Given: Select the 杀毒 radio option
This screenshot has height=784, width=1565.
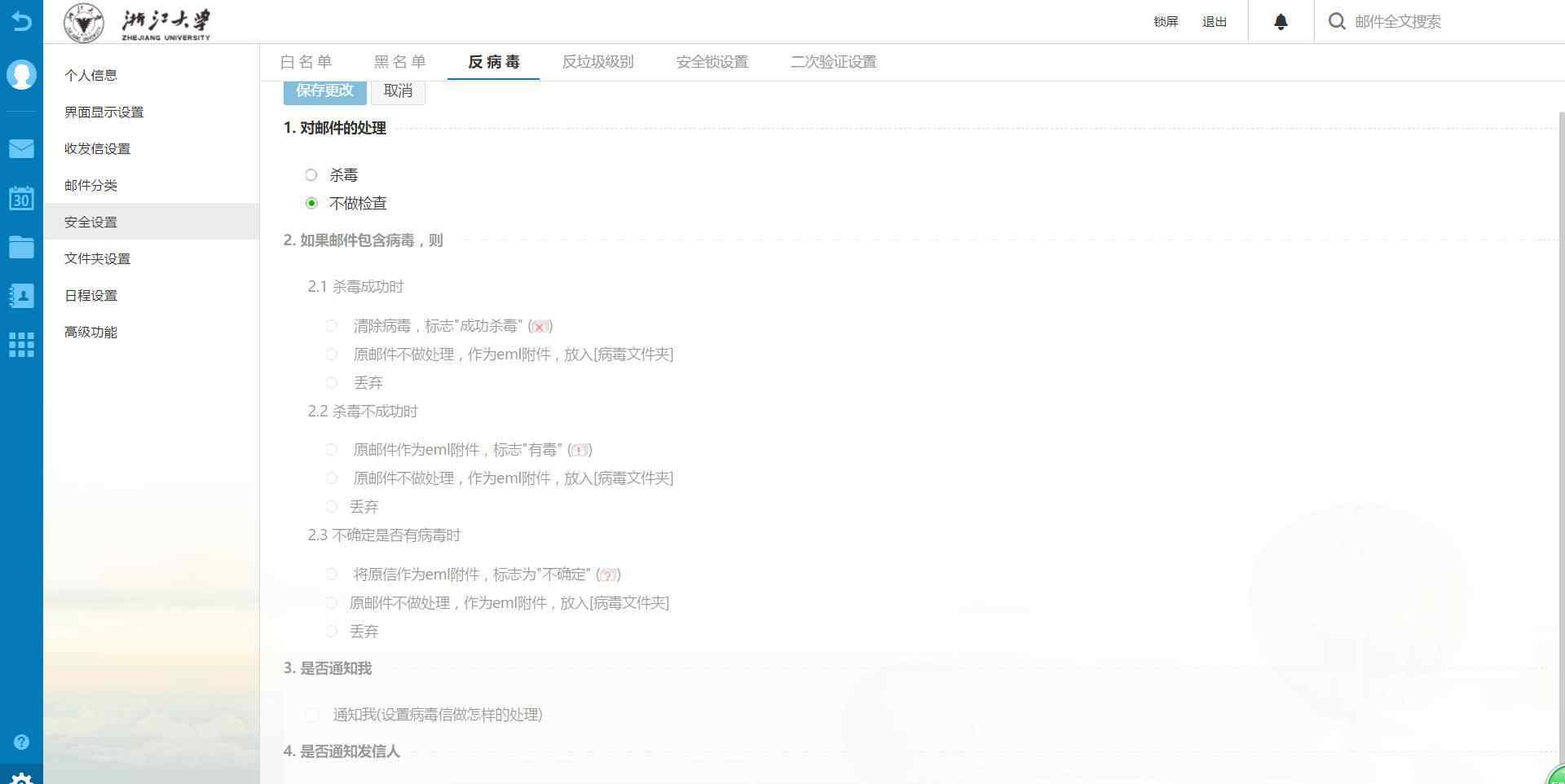Looking at the screenshot, I should point(311,175).
